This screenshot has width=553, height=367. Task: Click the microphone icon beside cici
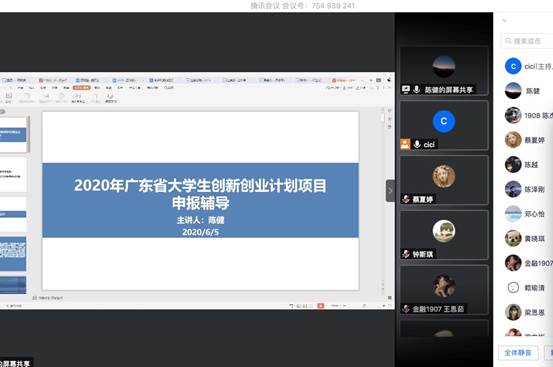click(417, 144)
